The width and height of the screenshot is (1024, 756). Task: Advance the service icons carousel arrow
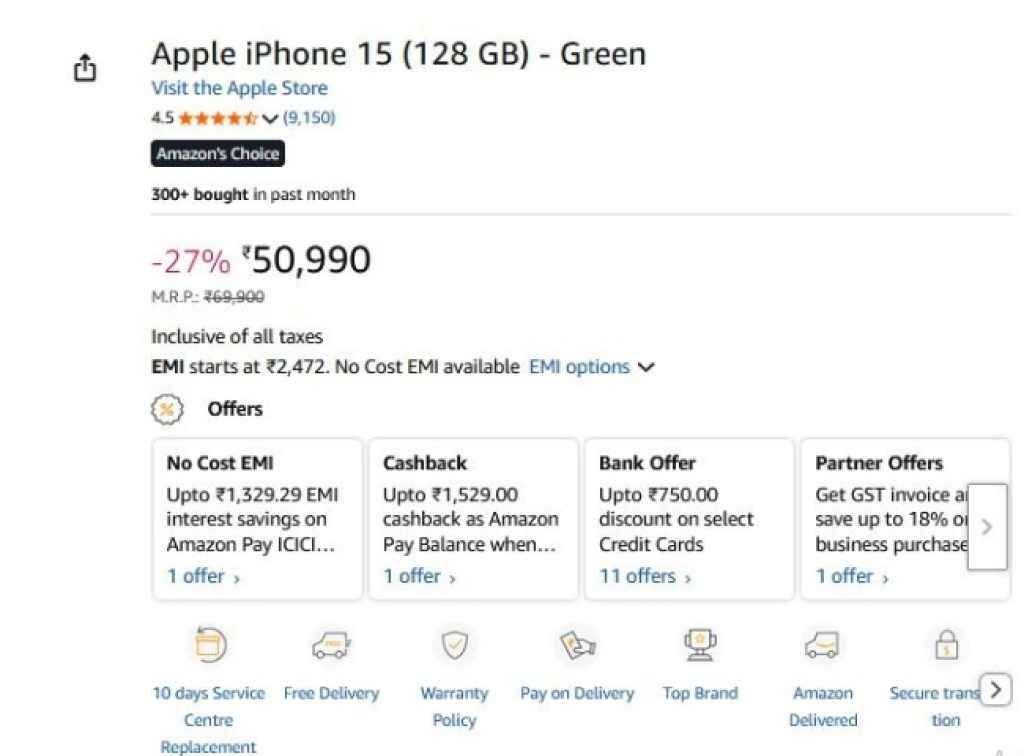pos(996,689)
